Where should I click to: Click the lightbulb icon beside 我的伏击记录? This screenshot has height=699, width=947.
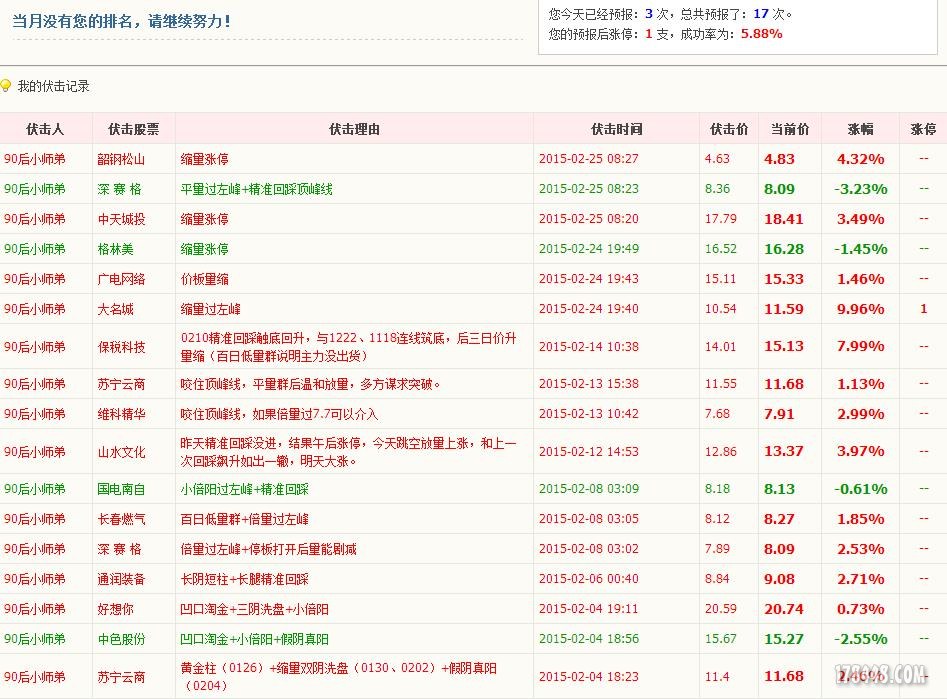pyautogui.click(x=5, y=86)
